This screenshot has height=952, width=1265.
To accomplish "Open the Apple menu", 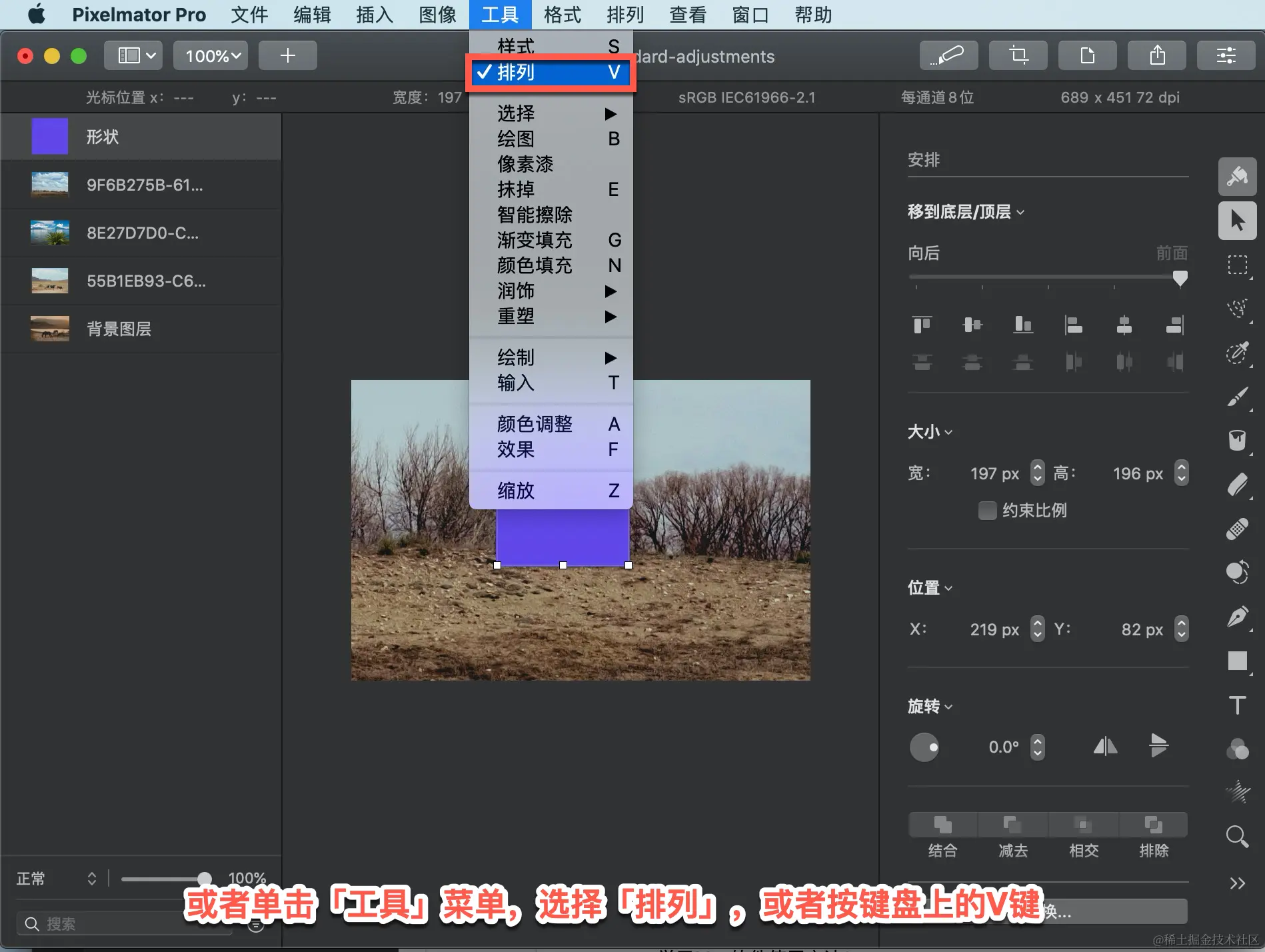I will 37,15.
